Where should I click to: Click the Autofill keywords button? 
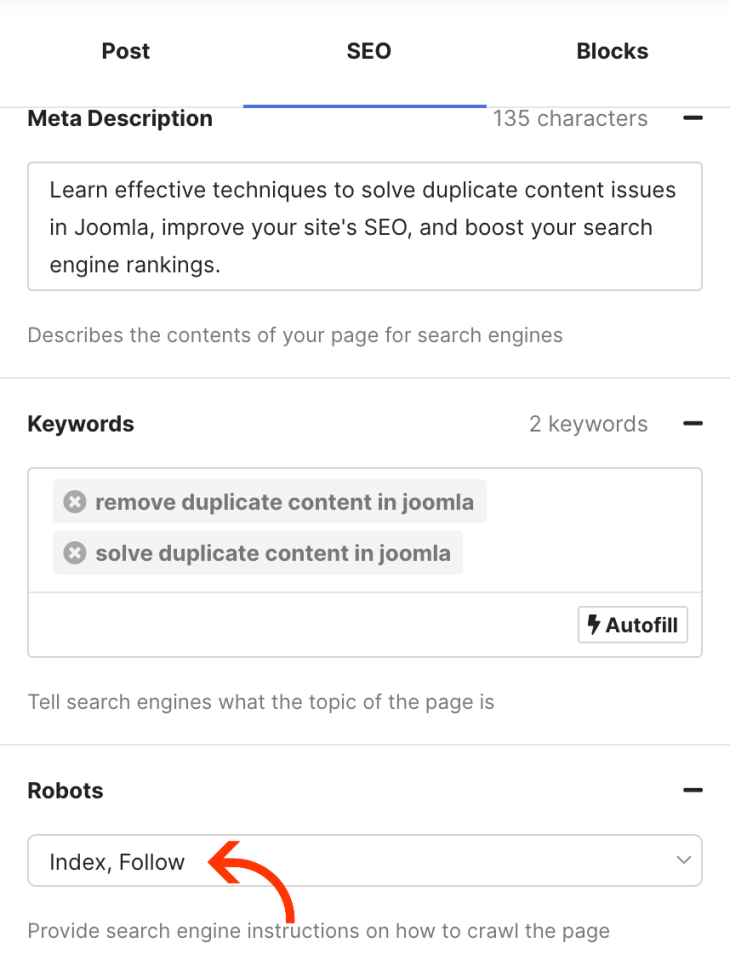click(x=633, y=626)
